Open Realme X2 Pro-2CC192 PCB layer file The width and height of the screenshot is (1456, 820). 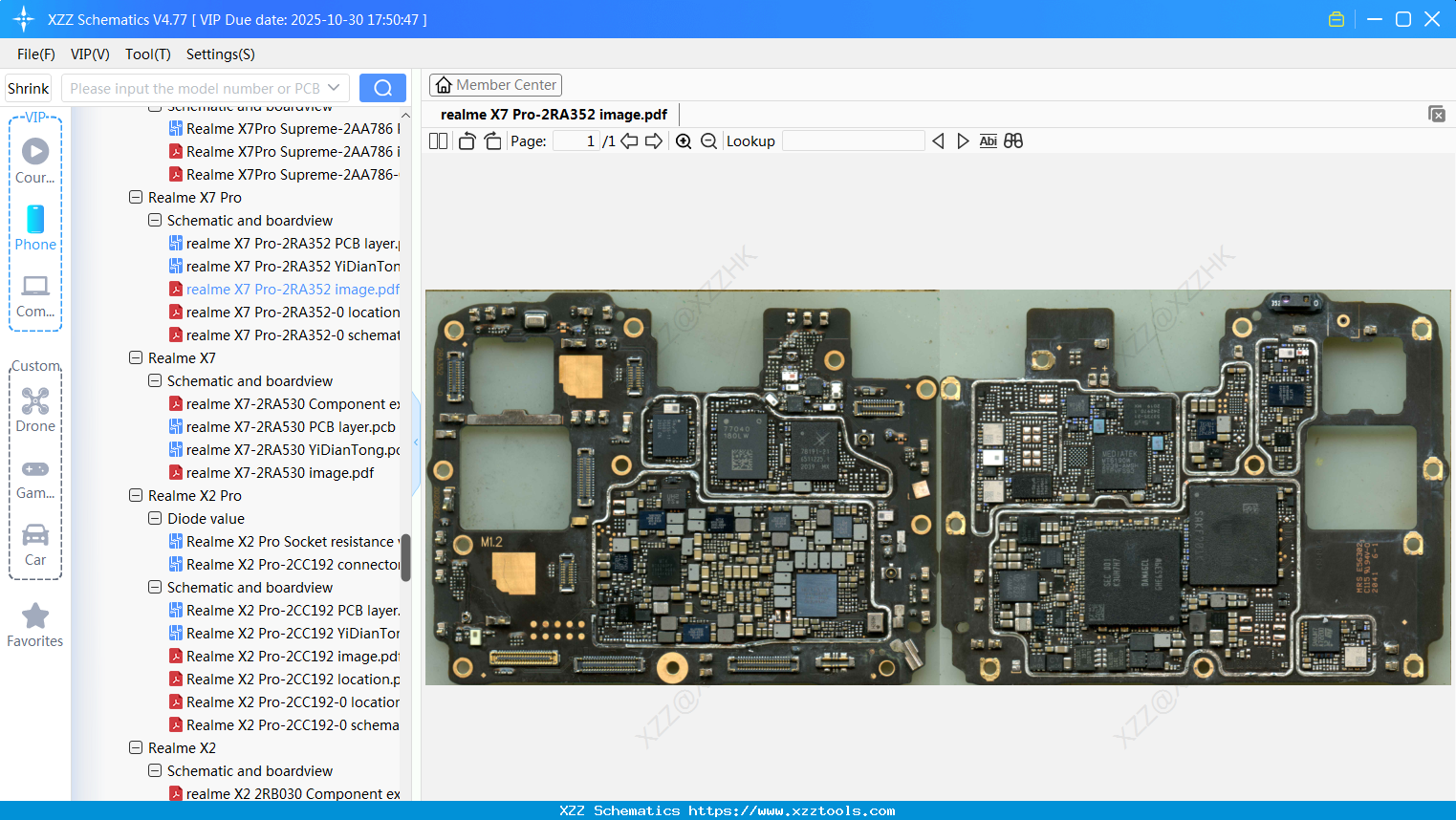tap(285, 611)
